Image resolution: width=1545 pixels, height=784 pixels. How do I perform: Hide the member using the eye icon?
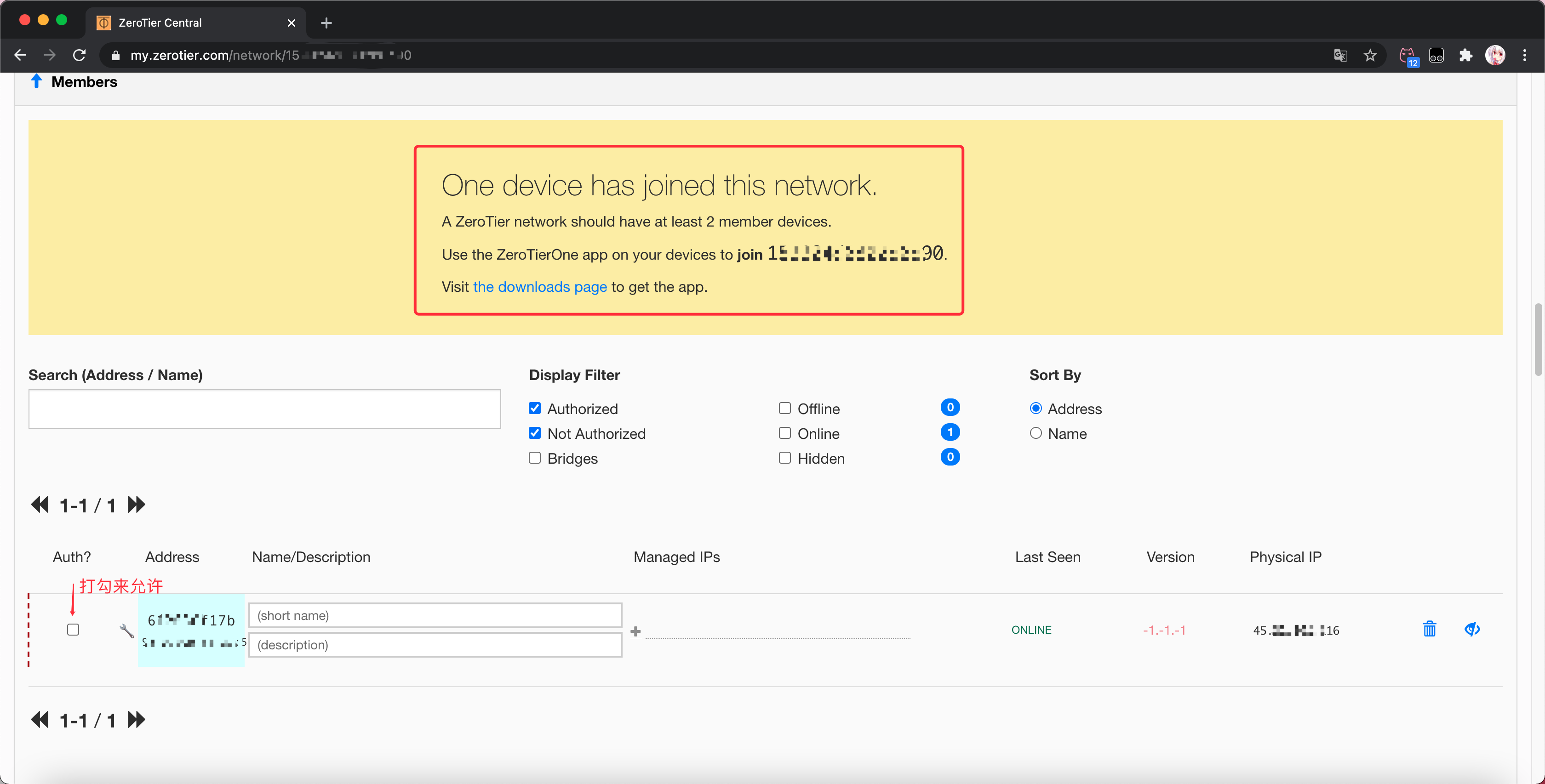[1472, 629]
